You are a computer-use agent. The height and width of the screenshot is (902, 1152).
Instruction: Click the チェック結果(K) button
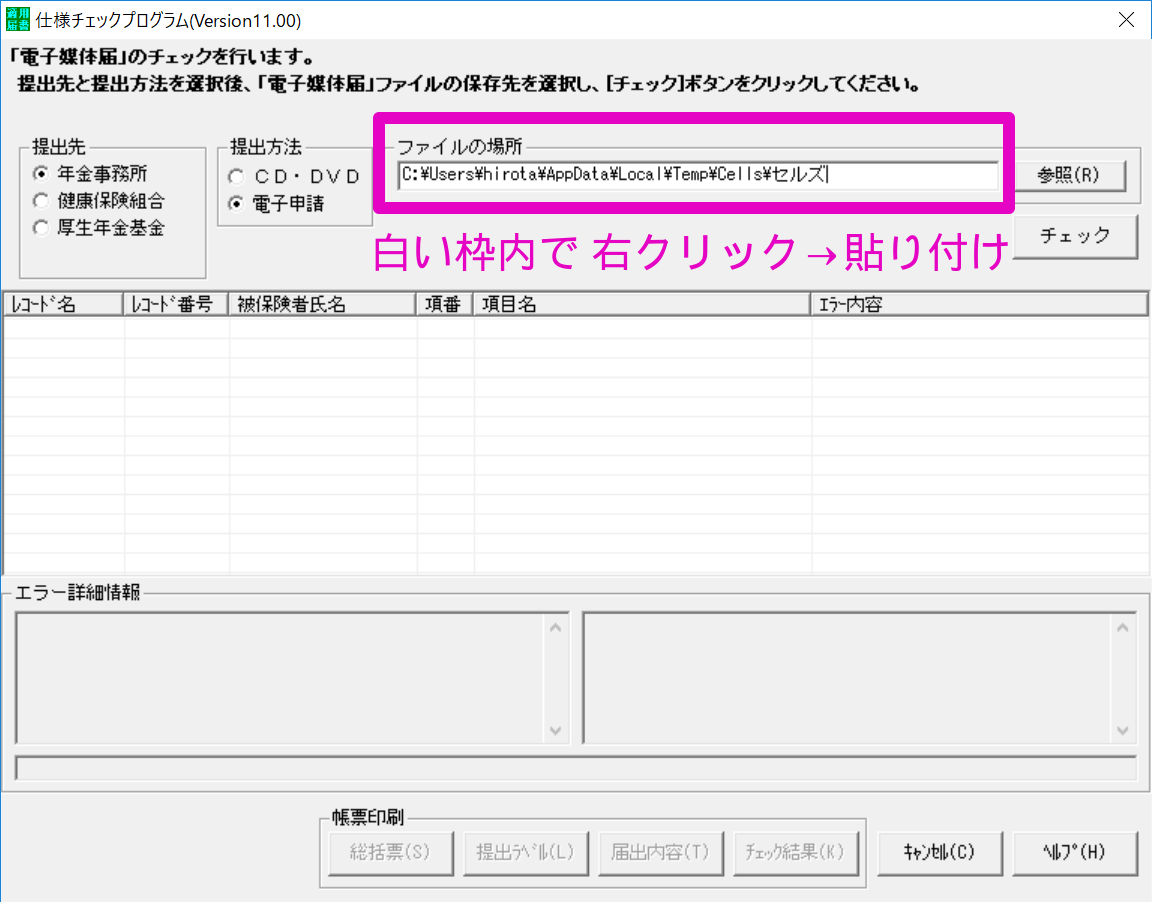coord(796,852)
